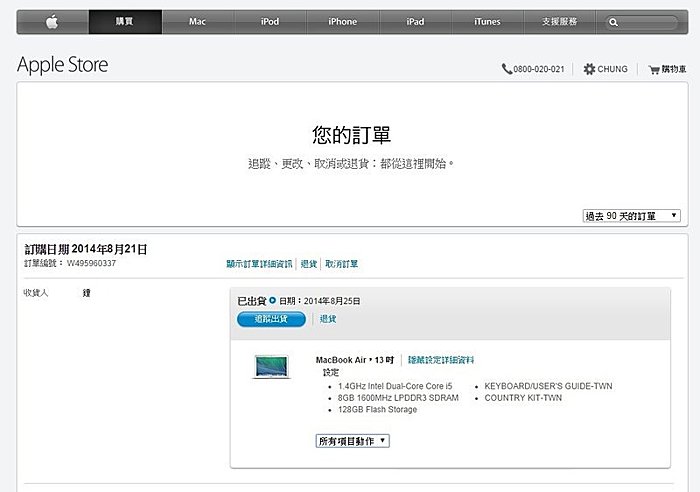Screen dimensions: 700x492
Task: Click the 8GB 1600MHz LPDDR3 SDRAM spec
Action: [398, 398]
